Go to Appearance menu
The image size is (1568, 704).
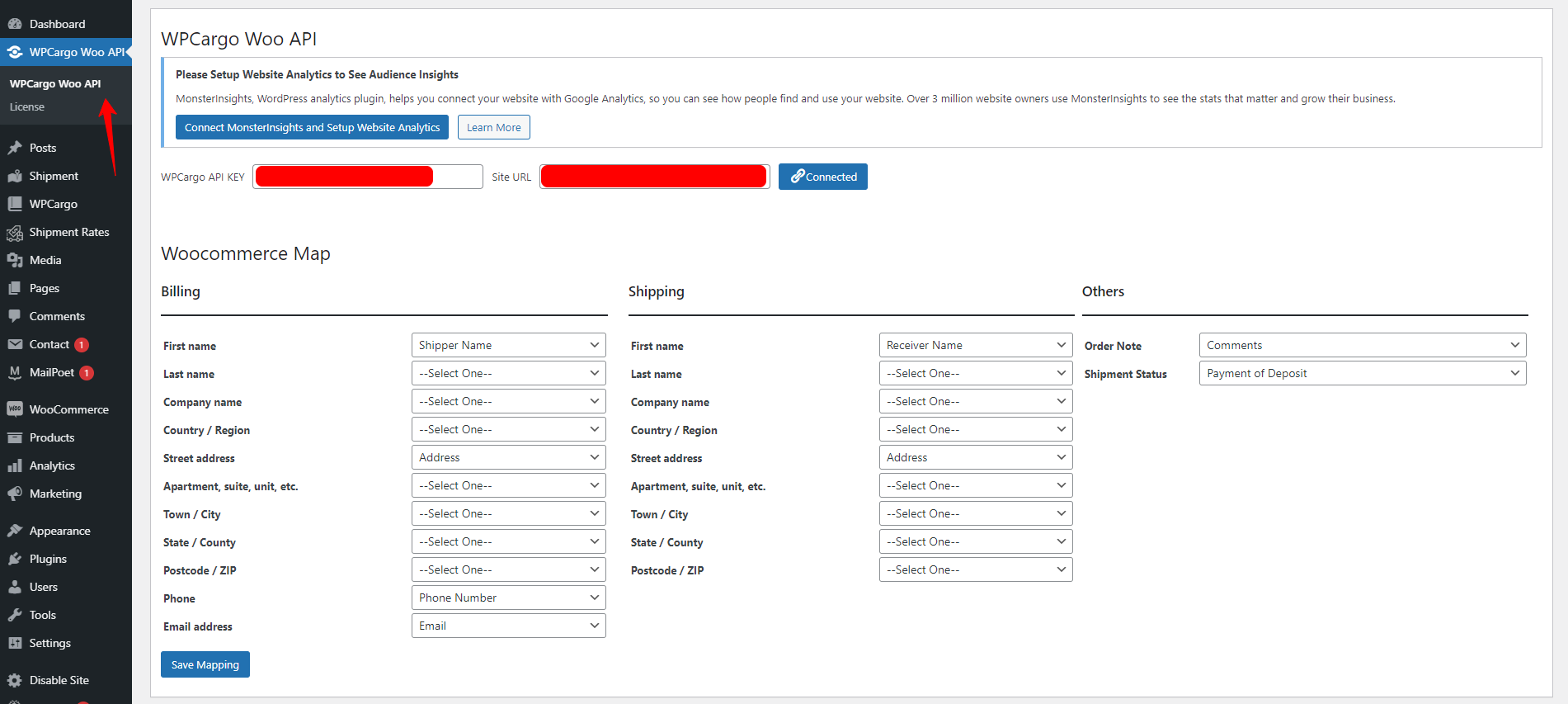click(x=59, y=531)
